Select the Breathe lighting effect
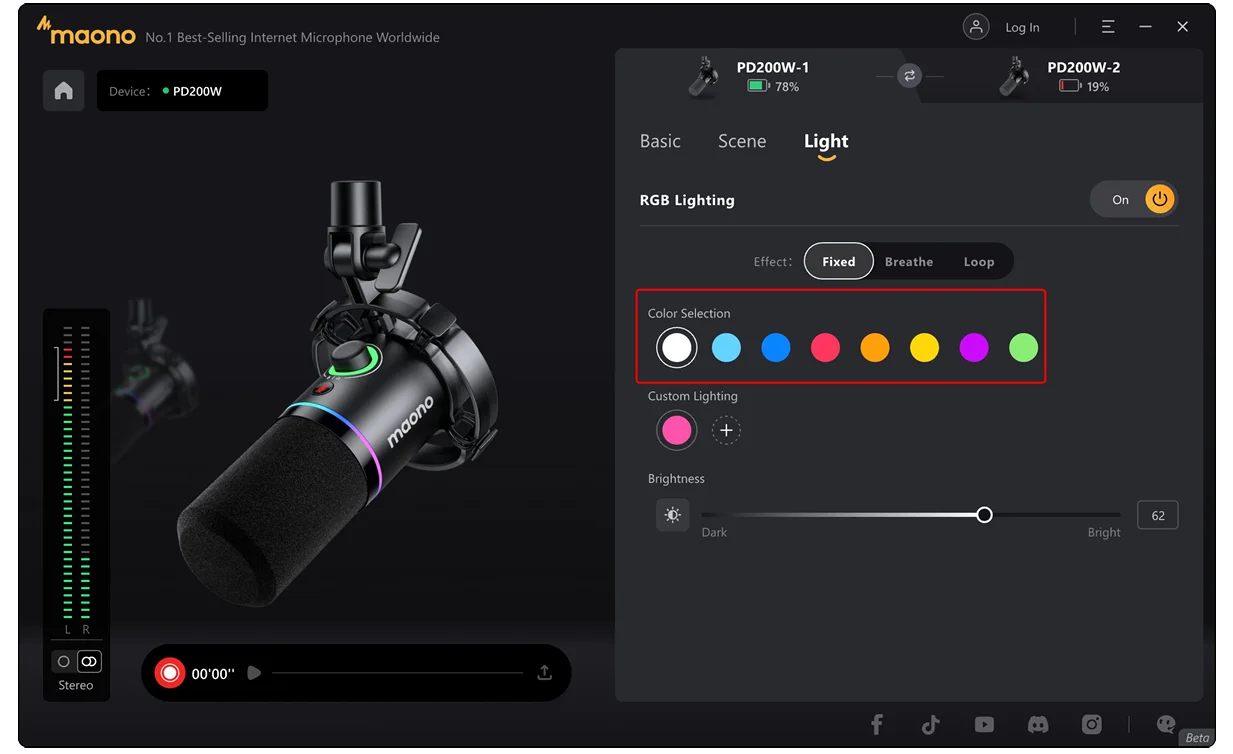 (x=908, y=261)
